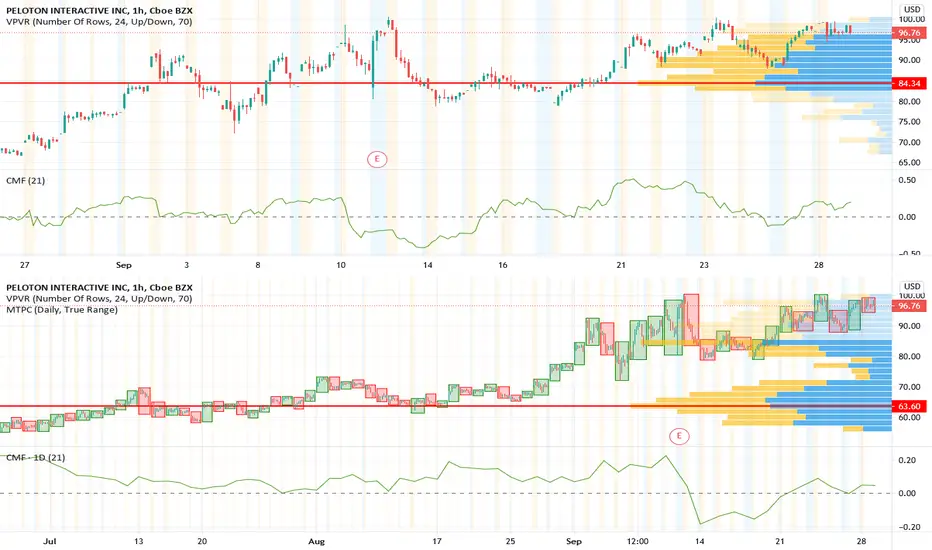Click the VPVR indicator legend in the top chart
This screenshot has width=932, height=550.
[99, 21]
